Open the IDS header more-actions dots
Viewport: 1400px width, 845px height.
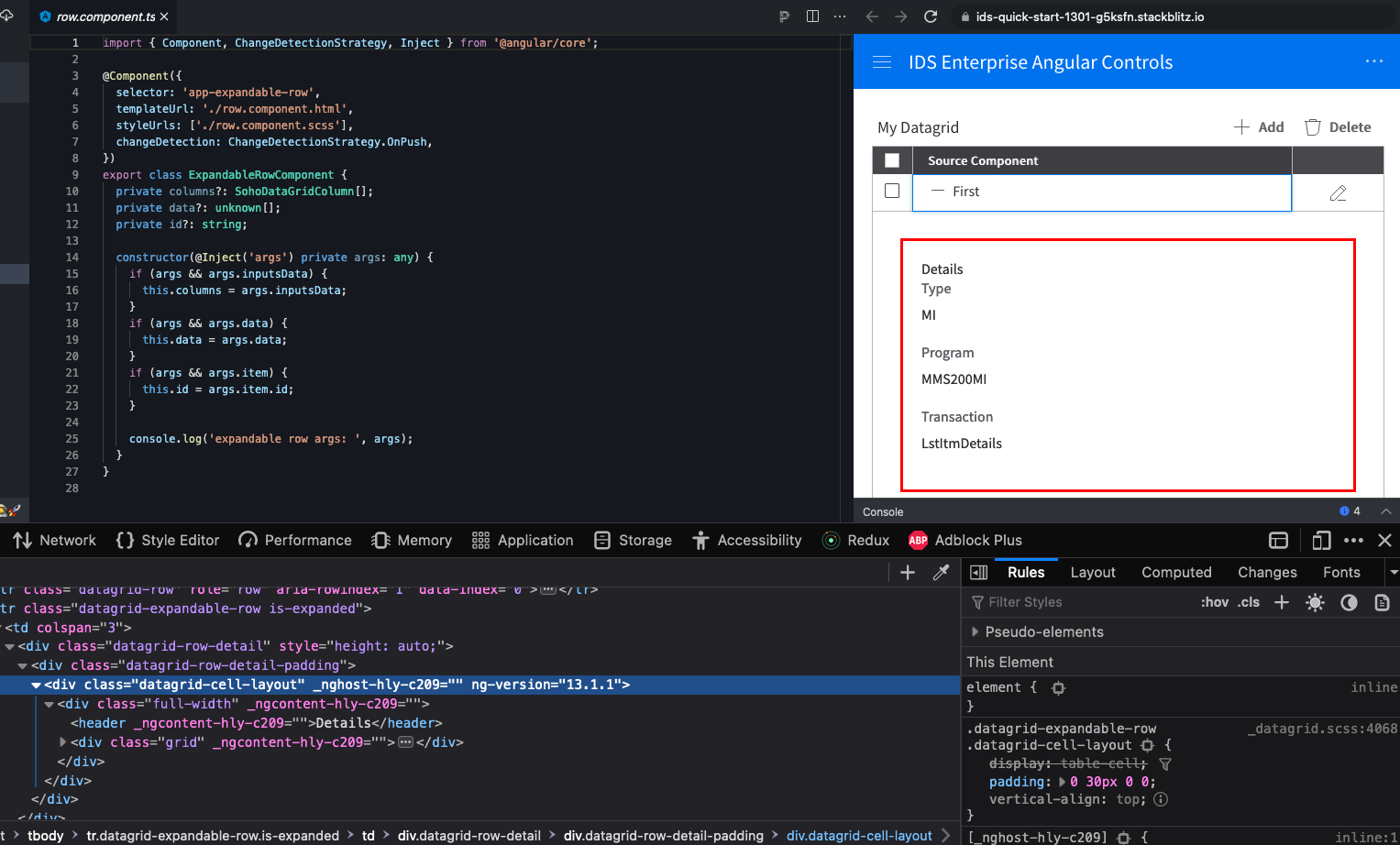1373,61
